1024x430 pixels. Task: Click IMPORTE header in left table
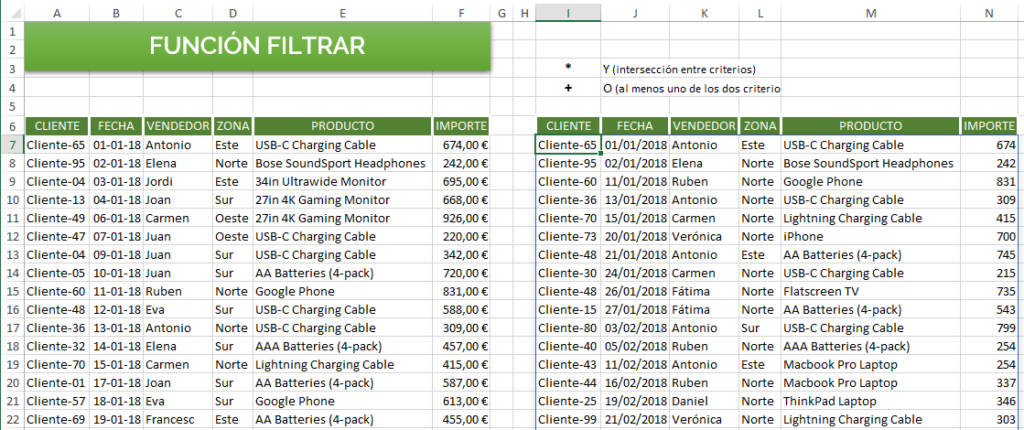pyautogui.click(x=461, y=126)
